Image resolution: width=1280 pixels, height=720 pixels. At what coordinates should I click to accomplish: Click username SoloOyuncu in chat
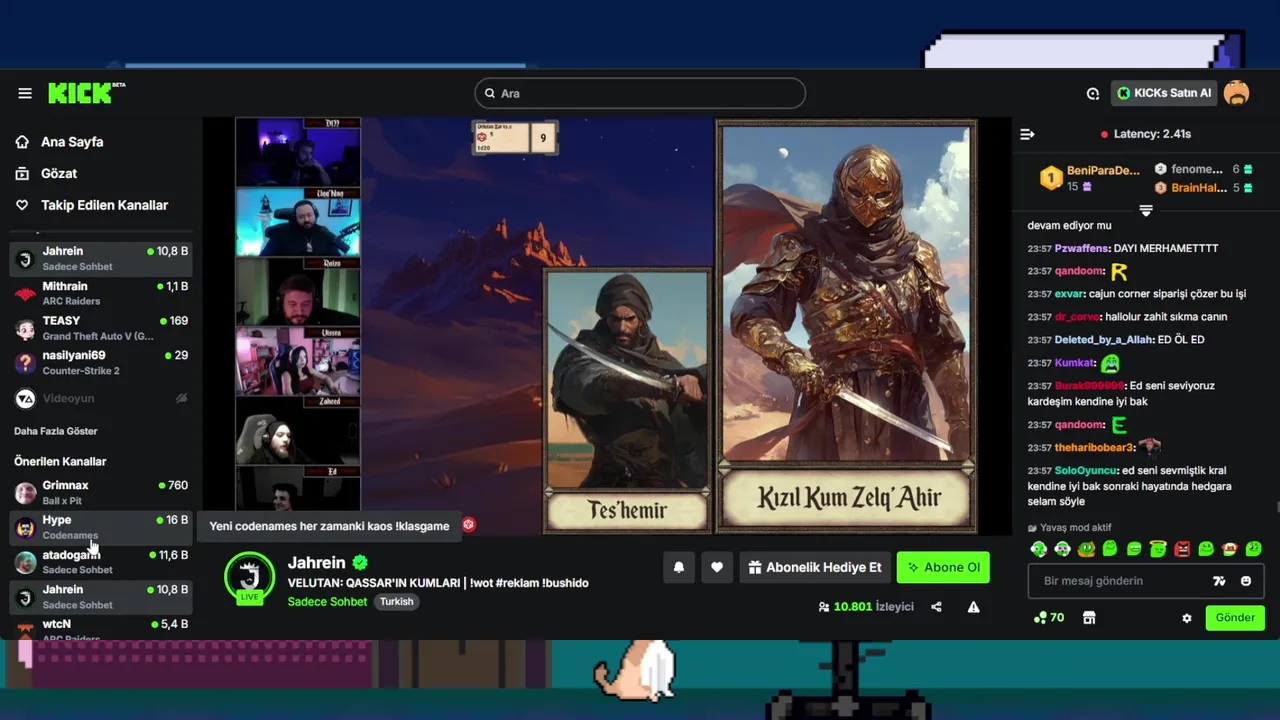click(1086, 470)
